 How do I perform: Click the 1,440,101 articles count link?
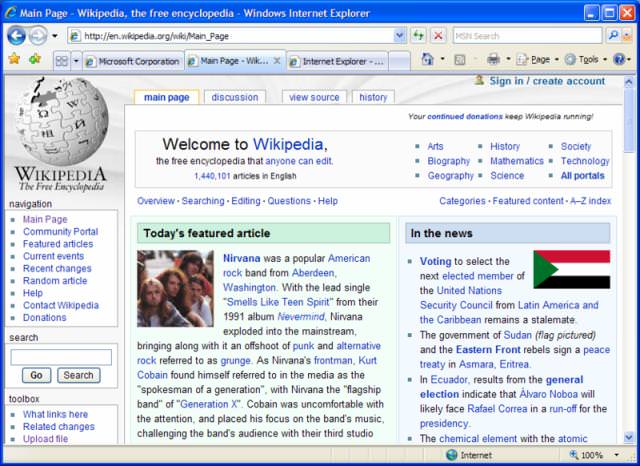tap(212, 176)
